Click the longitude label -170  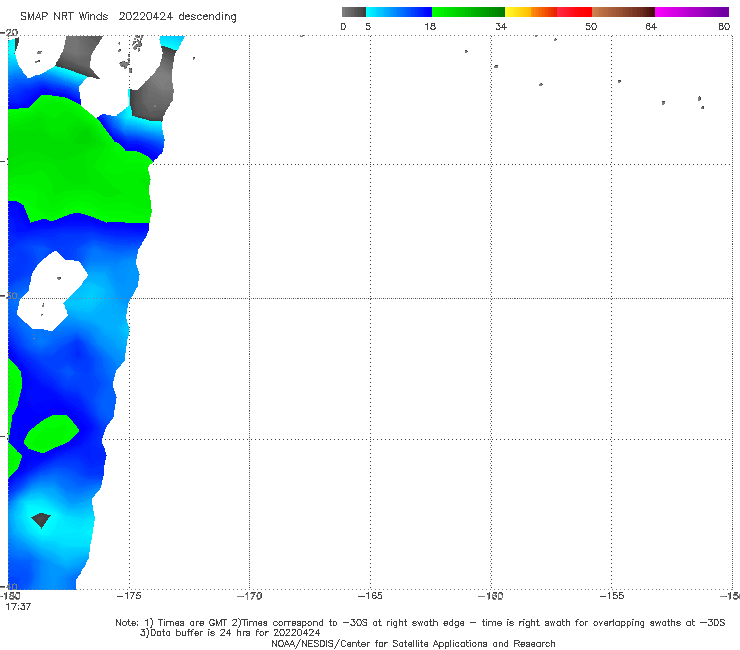[x=250, y=596]
